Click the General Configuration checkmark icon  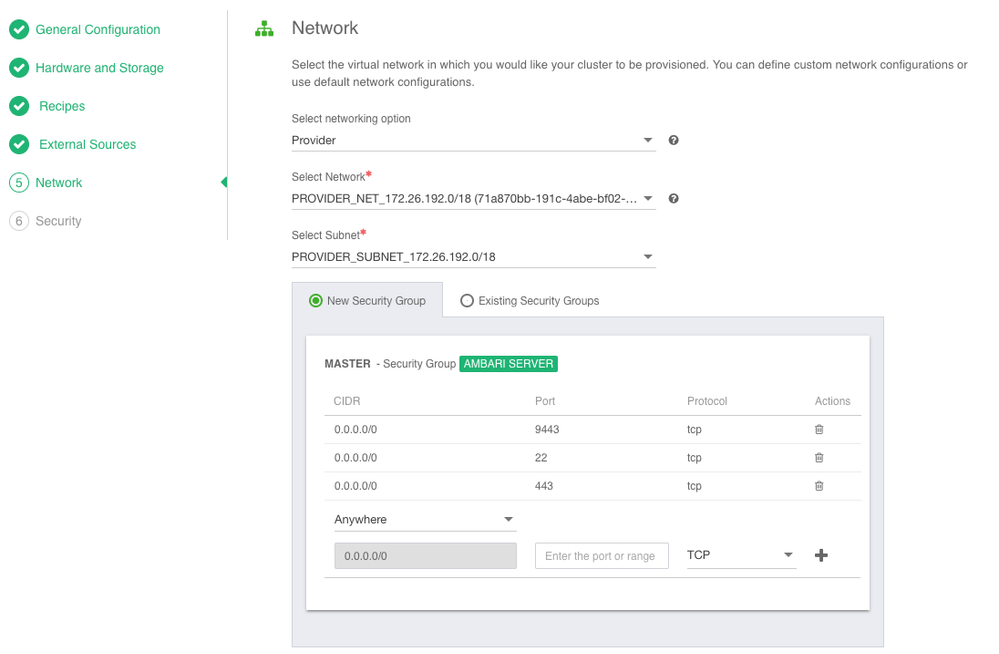(x=19, y=30)
